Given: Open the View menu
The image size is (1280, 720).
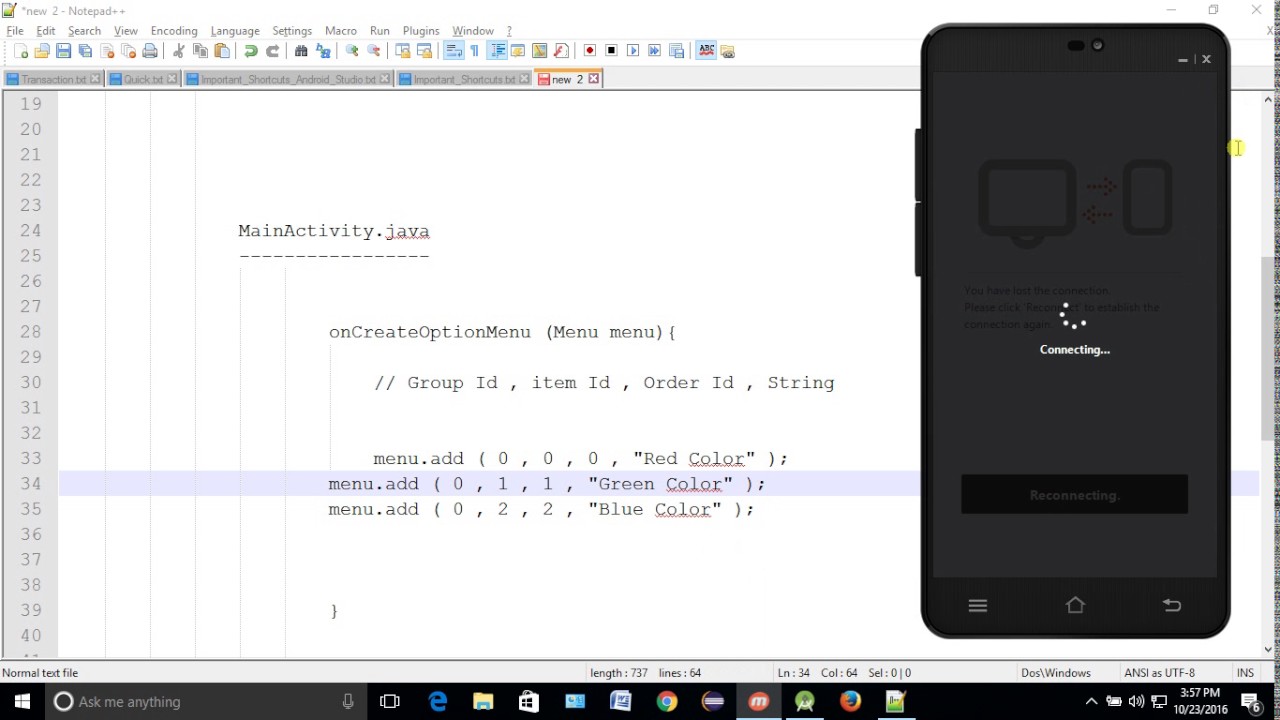Looking at the screenshot, I should pyautogui.click(x=125, y=31).
